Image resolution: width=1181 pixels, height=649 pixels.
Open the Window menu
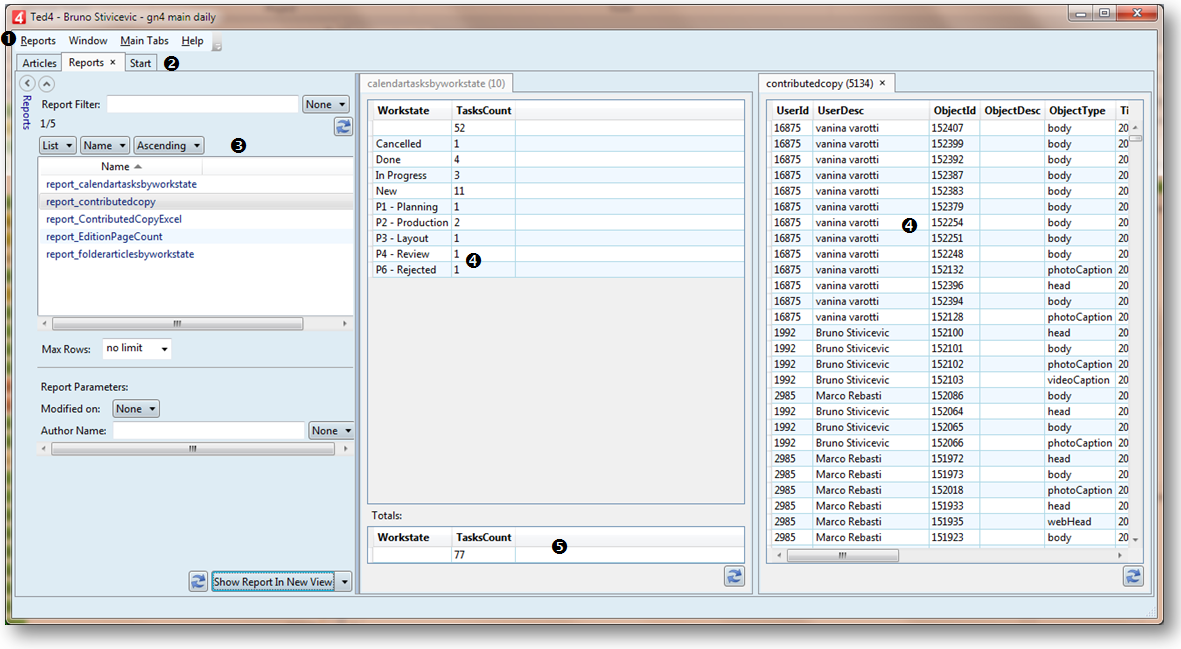(x=88, y=41)
